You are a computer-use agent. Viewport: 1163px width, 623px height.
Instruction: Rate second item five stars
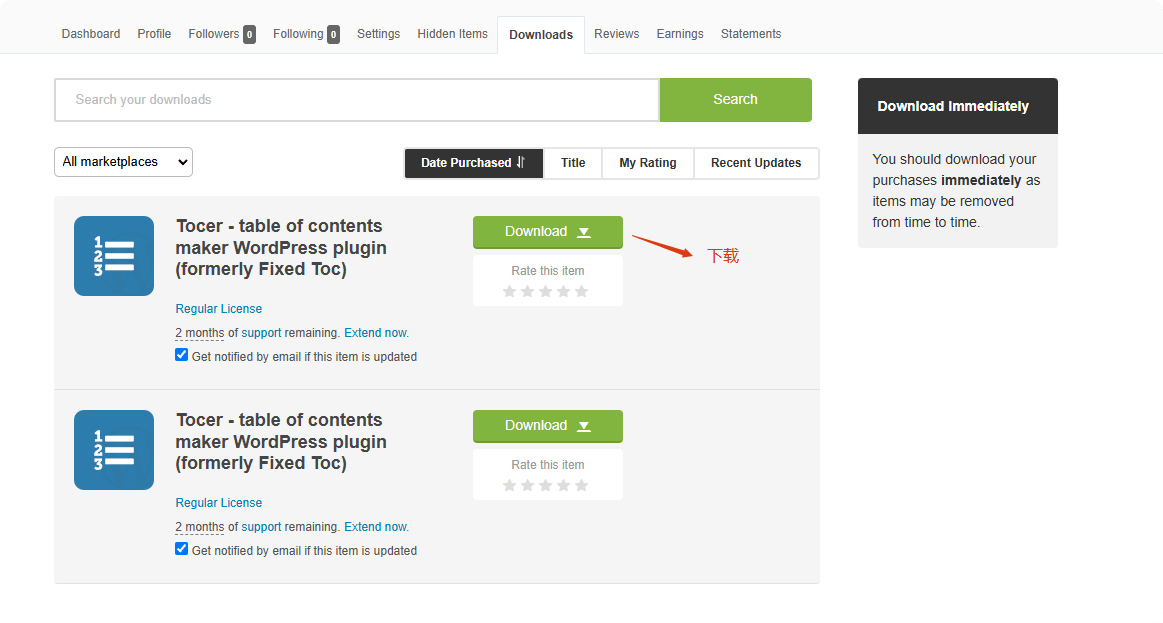pyautogui.click(x=582, y=485)
